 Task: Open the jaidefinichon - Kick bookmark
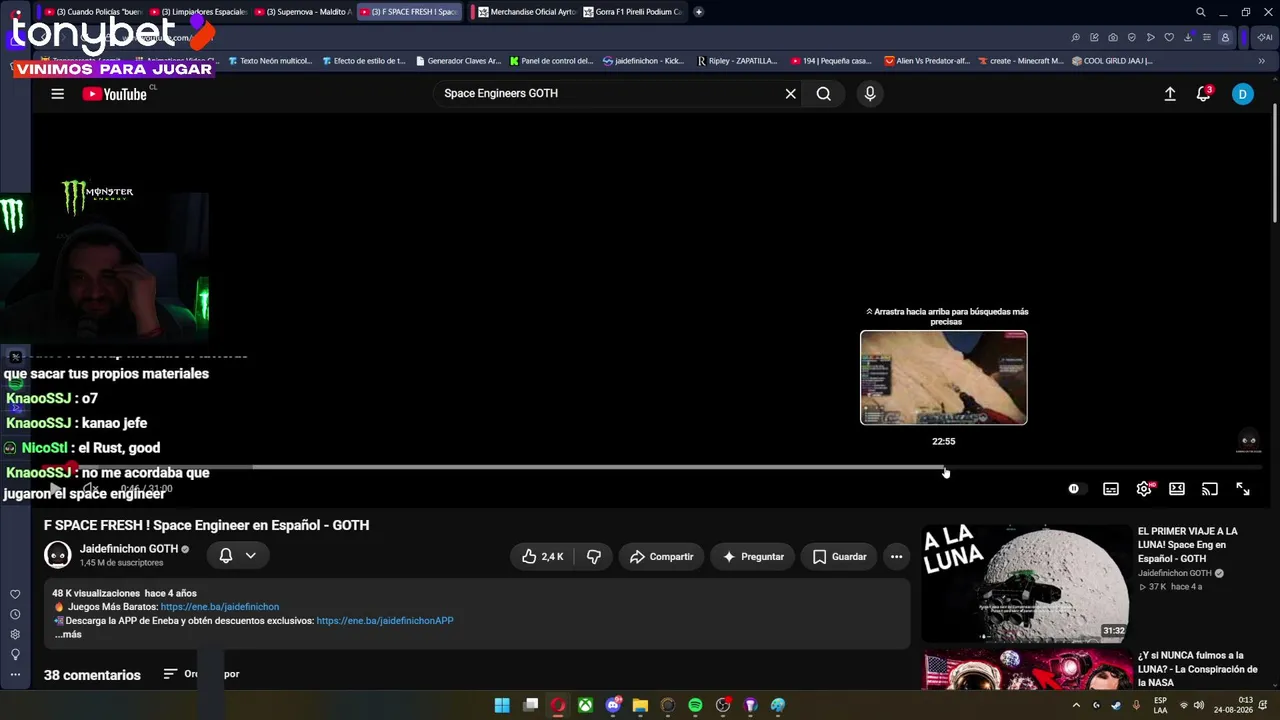tap(644, 61)
